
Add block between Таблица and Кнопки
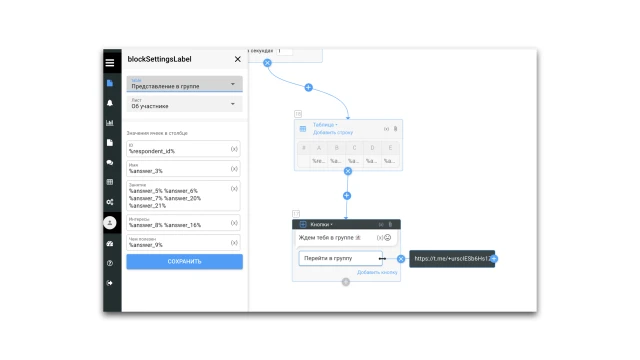[x=347, y=196]
